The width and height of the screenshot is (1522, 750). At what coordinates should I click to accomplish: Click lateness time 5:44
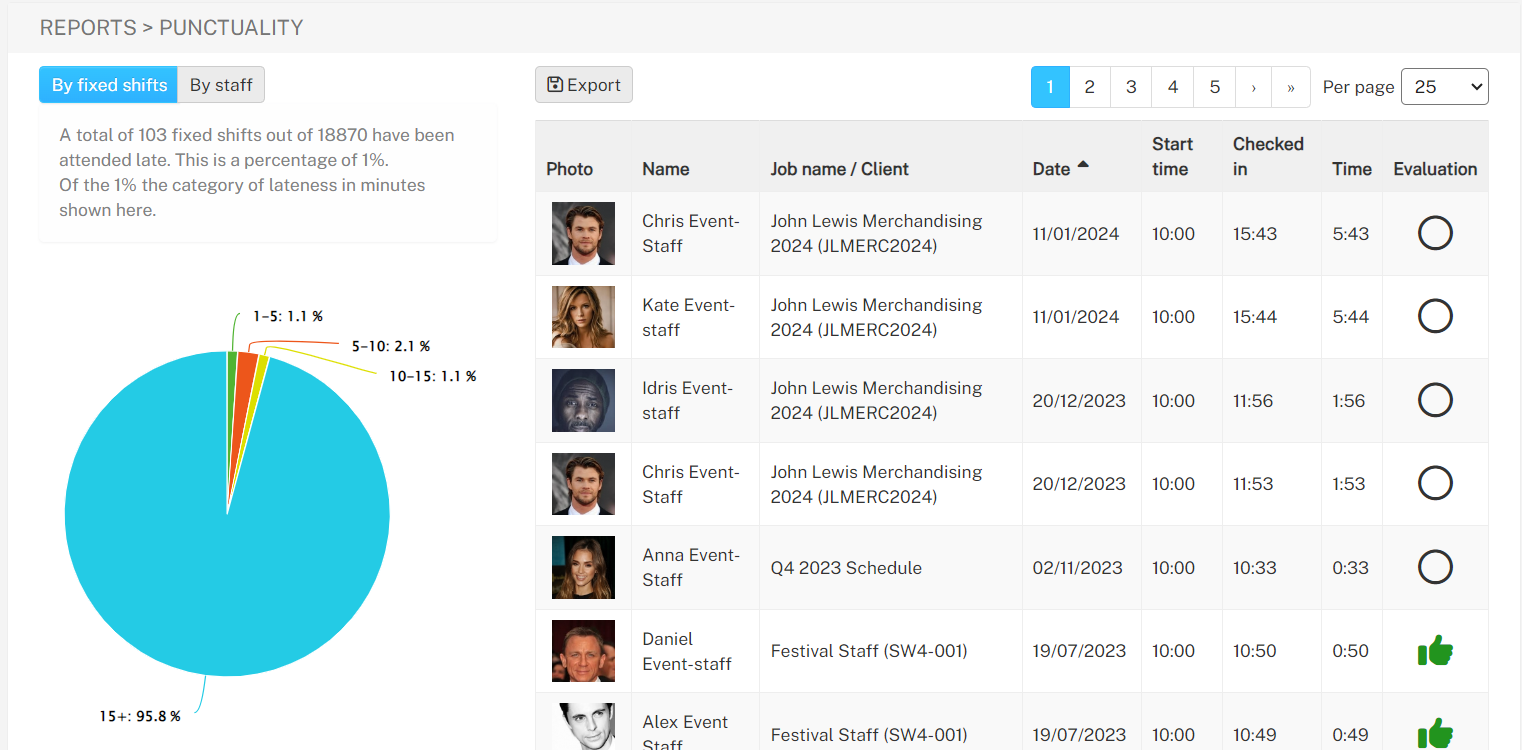[x=1350, y=317]
